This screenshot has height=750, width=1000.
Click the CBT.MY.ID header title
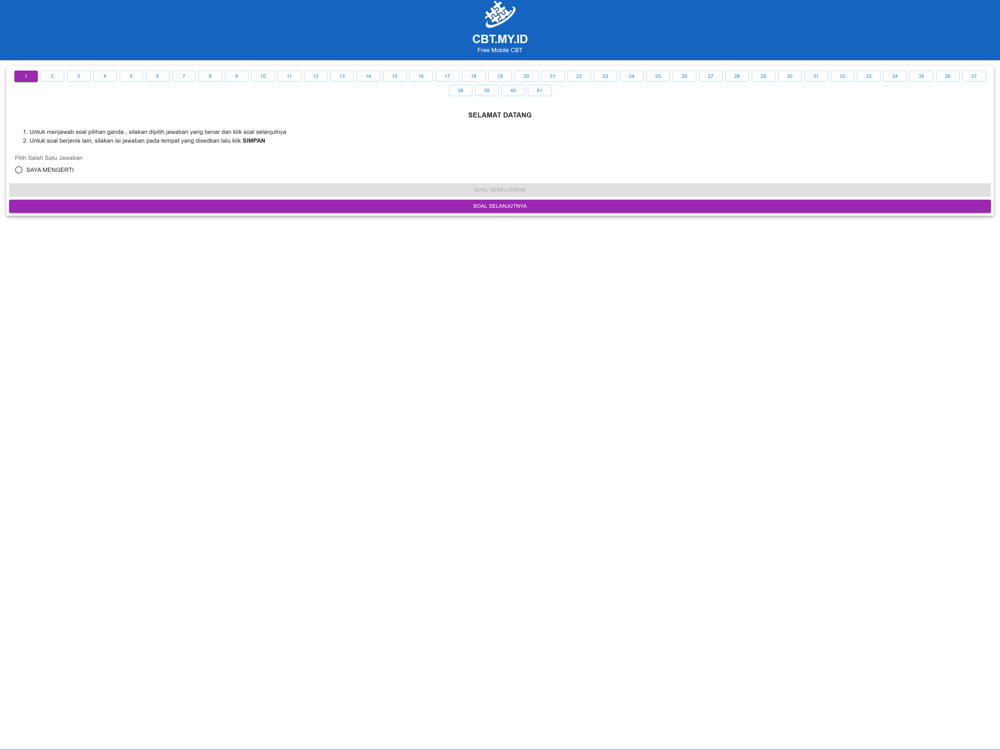(500, 39)
